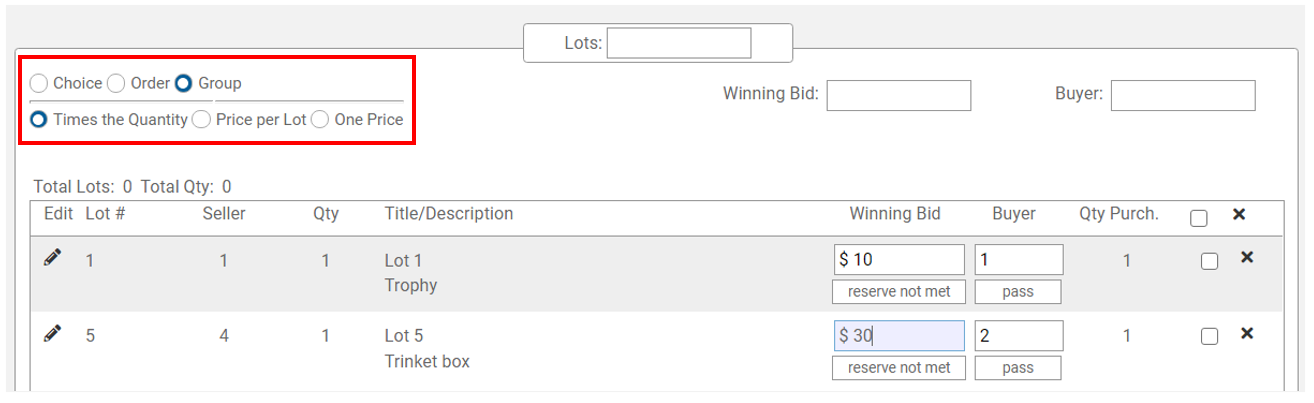Viewport: 1314px width, 403px height.
Task: Click the top Buyer input field
Action: click(x=1182, y=95)
